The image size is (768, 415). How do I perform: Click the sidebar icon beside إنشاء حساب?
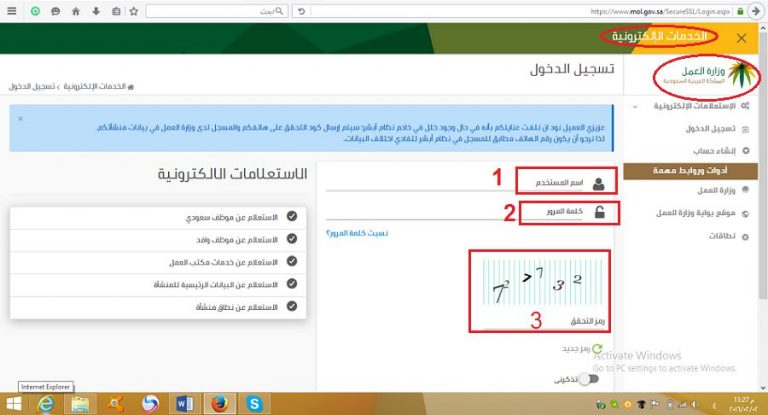746,151
